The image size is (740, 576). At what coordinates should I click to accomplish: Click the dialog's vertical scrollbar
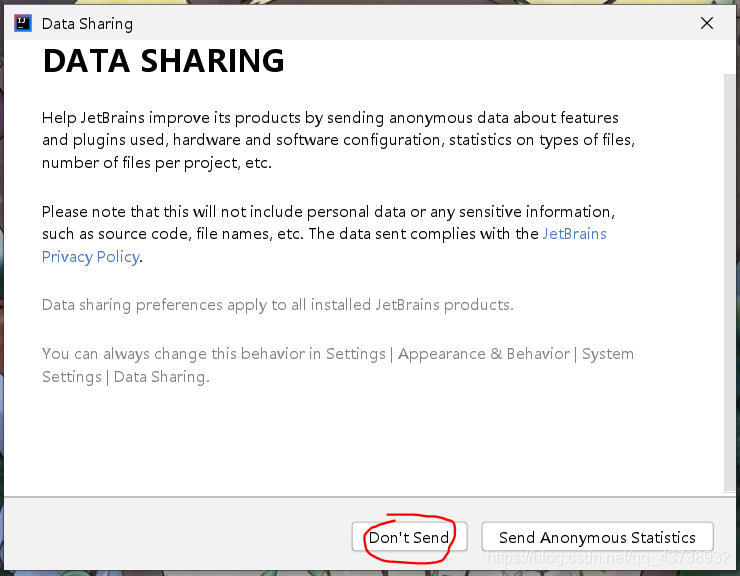tap(729, 283)
